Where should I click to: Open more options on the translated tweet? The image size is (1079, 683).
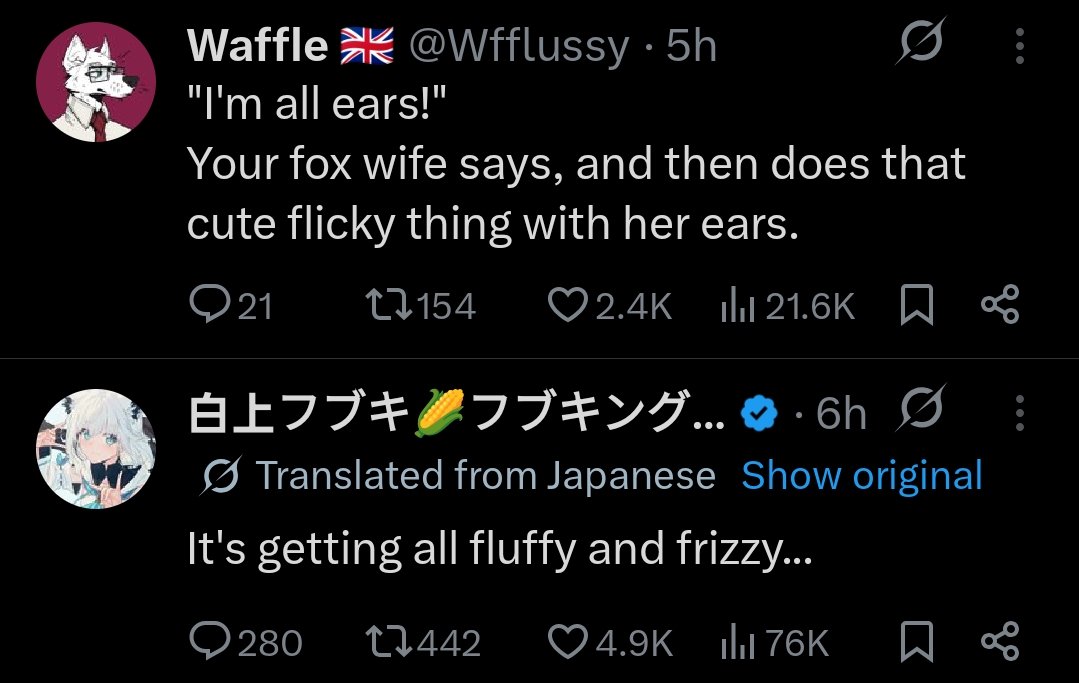point(1020,412)
